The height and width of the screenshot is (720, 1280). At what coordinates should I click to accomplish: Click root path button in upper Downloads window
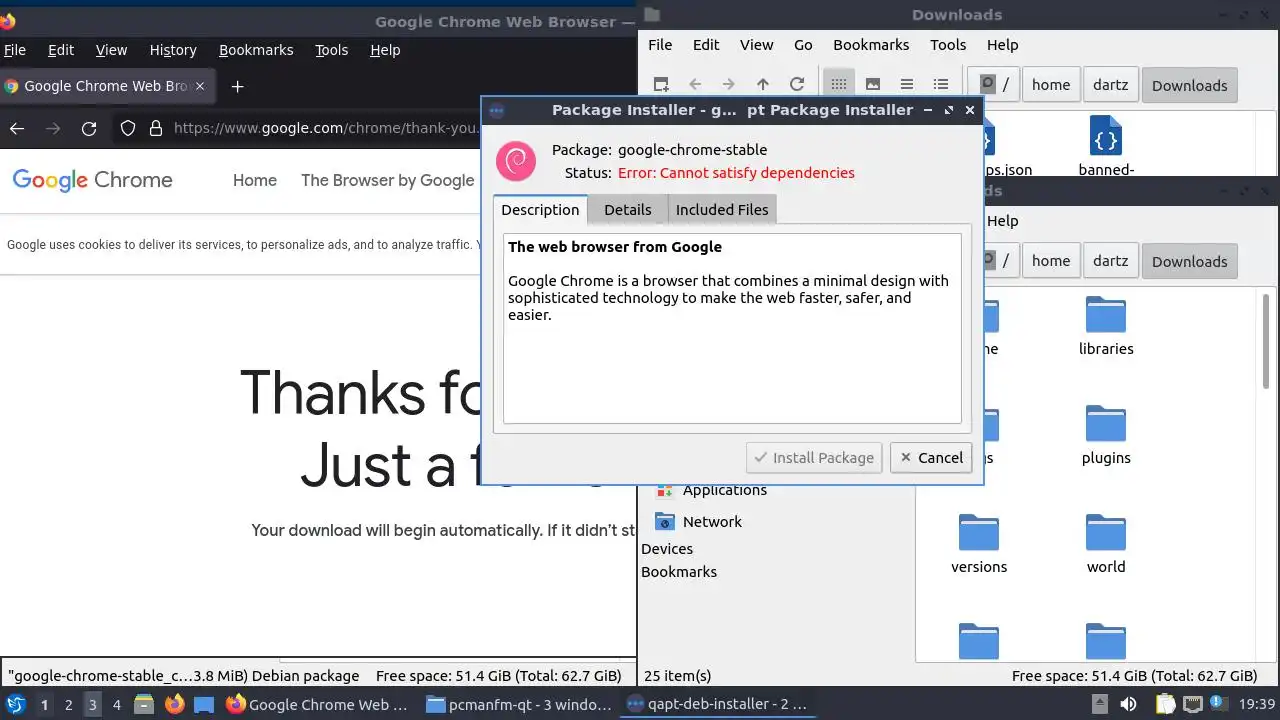click(994, 85)
